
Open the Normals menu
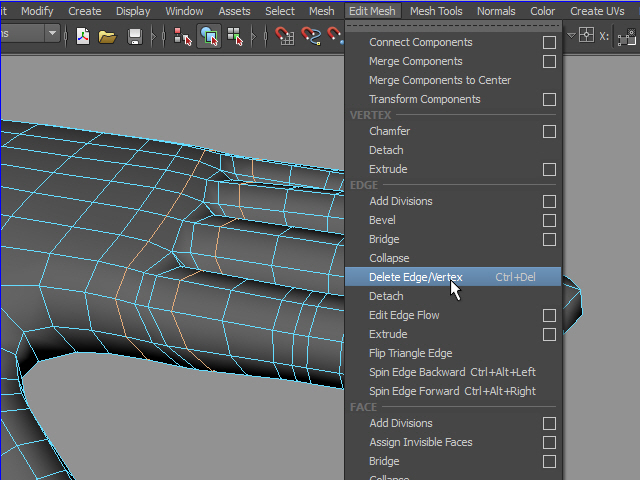pos(496,11)
